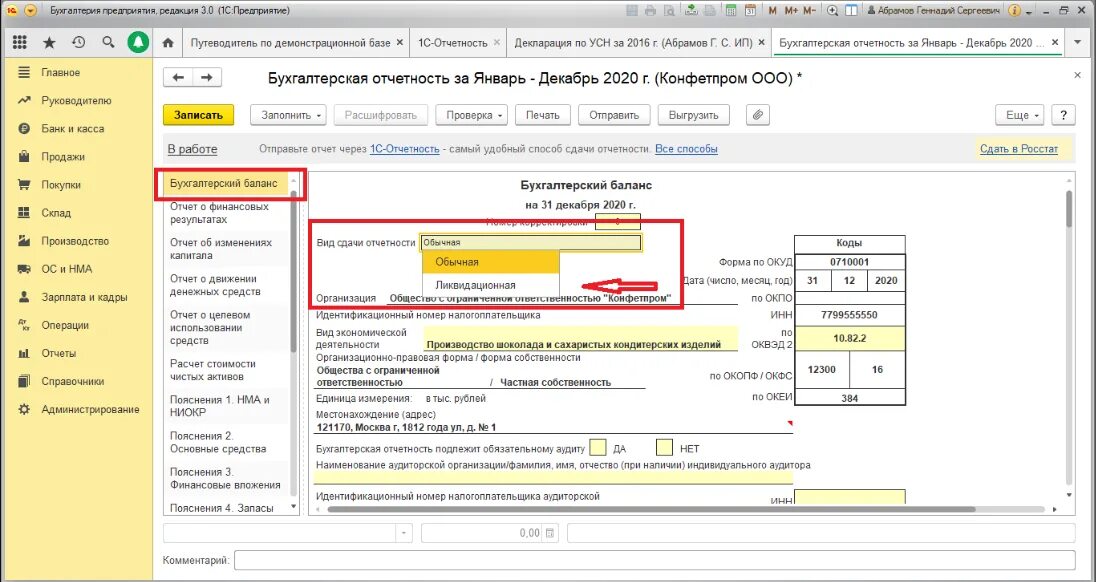This screenshot has height=582, width=1096.
Task: Open Отчет об изменениях капитала section
Action: [x=224, y=249]
